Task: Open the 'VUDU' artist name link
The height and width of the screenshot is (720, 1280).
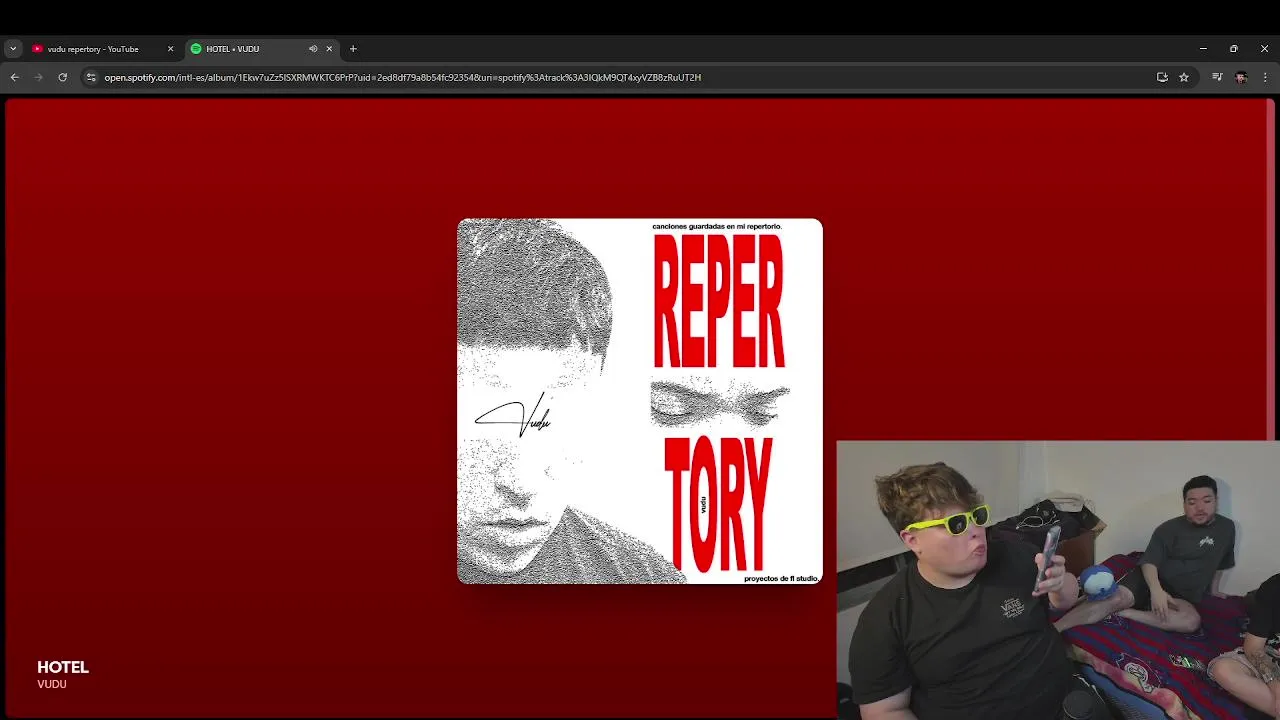Action: click(52, 684)
